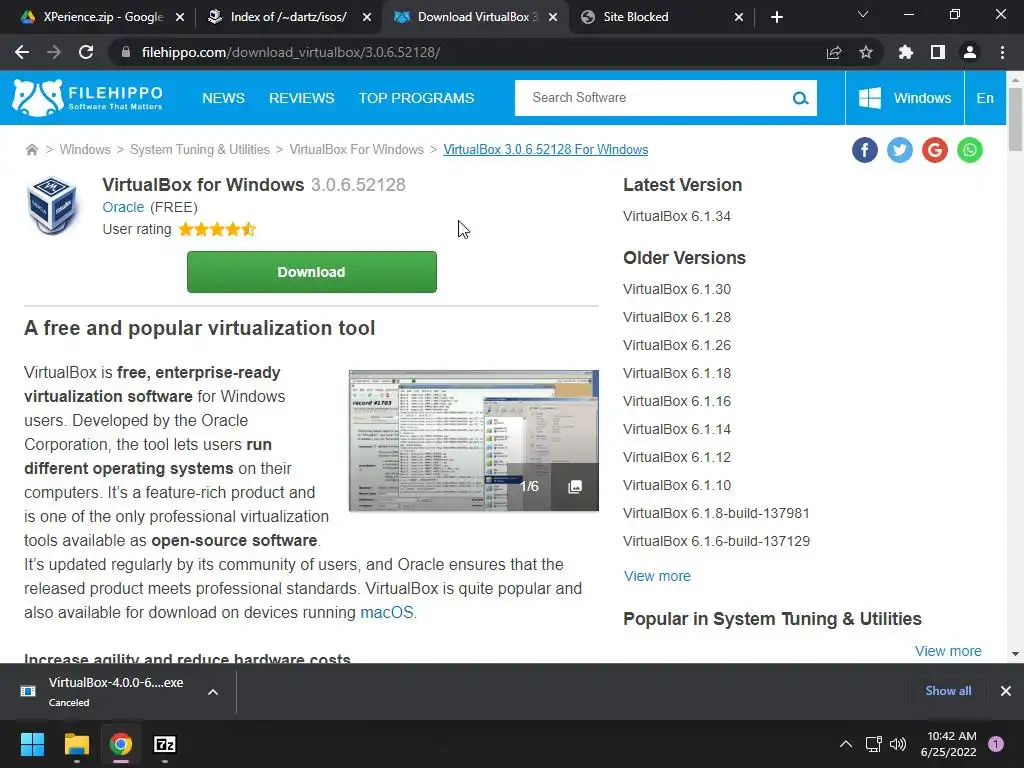The width and height of the screenshot is (1024, 768).
Task: Click the home breadcrumb icon
Action: (31, 150)
